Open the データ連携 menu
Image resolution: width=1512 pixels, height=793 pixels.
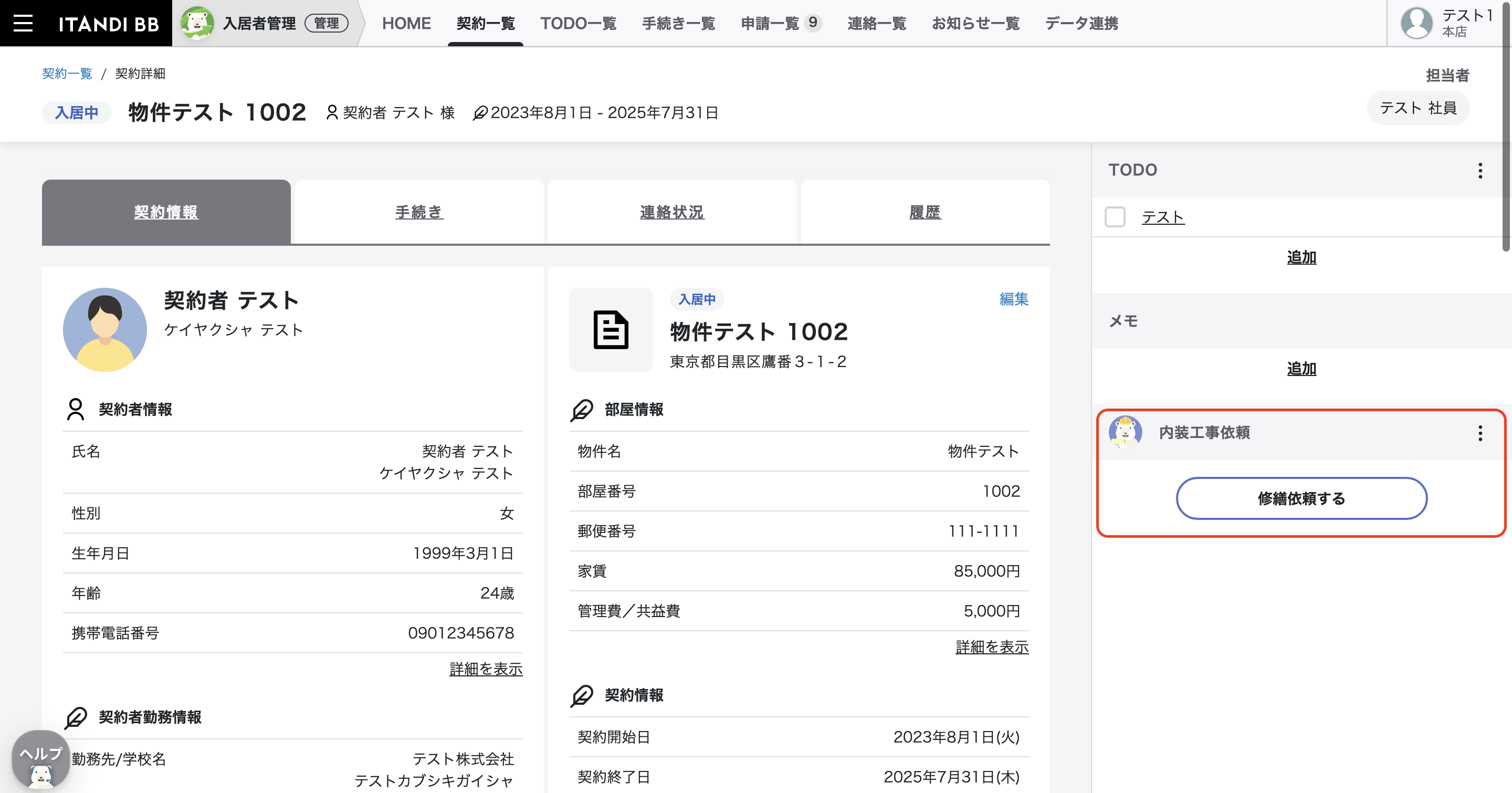click(x=1081, y=24)
